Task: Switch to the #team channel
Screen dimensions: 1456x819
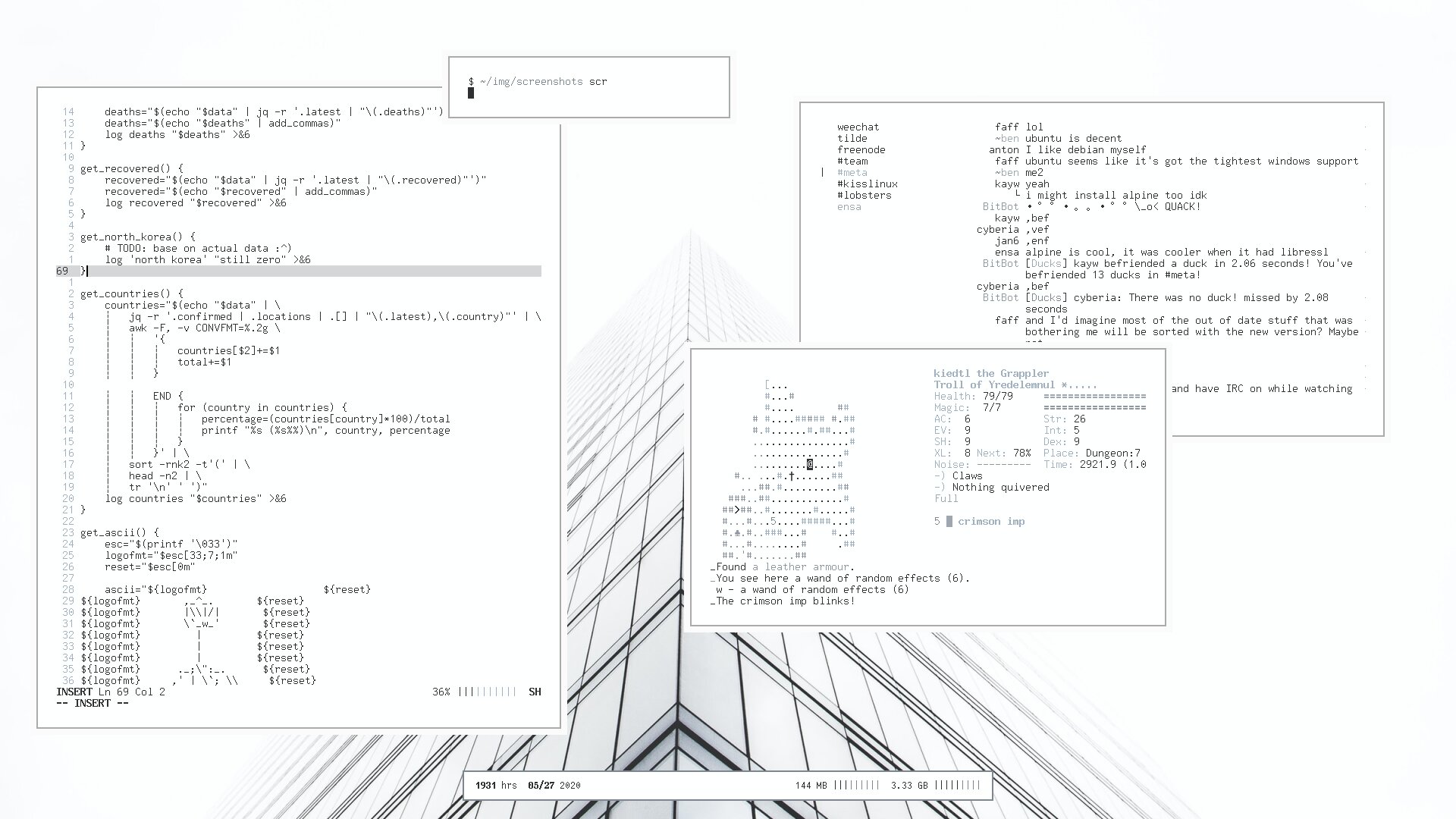Action: coord(852,161)
